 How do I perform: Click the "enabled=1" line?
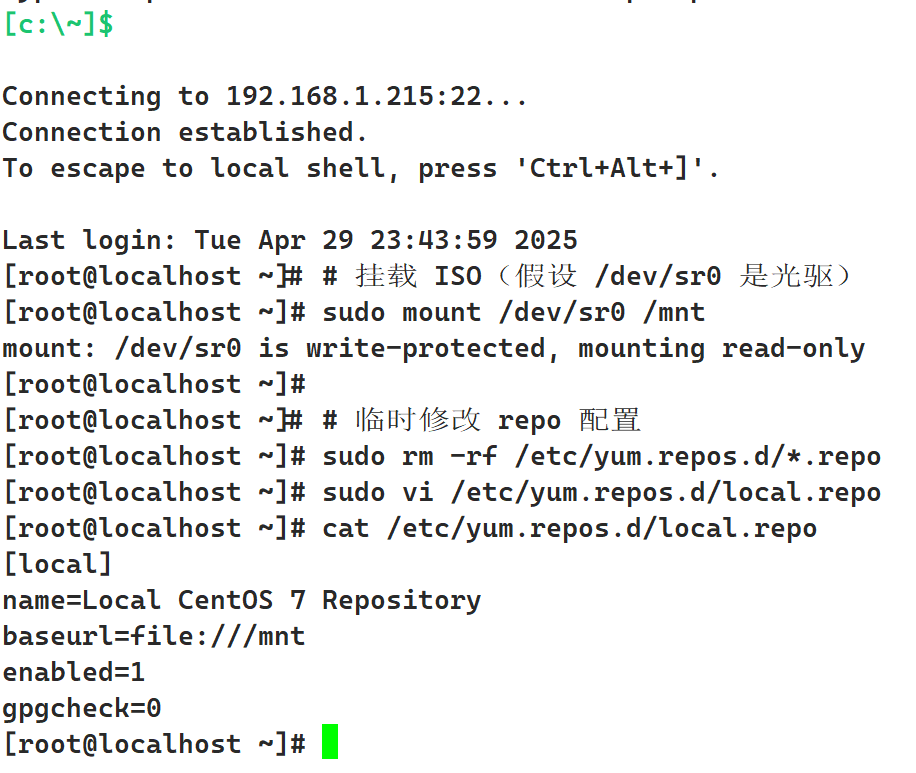coord(73,672)
